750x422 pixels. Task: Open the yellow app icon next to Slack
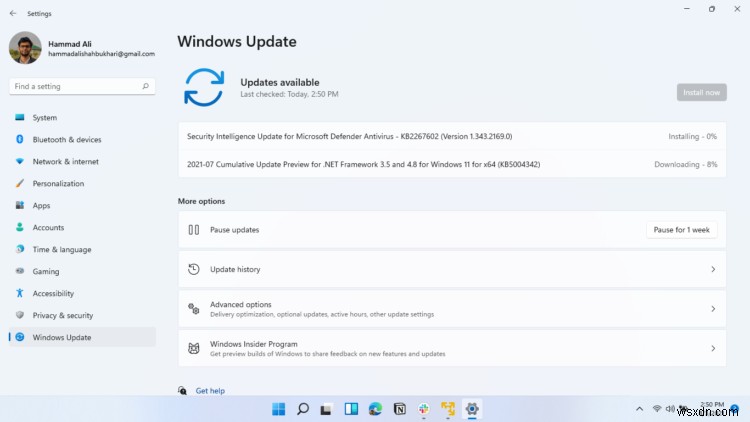point(448,409)
